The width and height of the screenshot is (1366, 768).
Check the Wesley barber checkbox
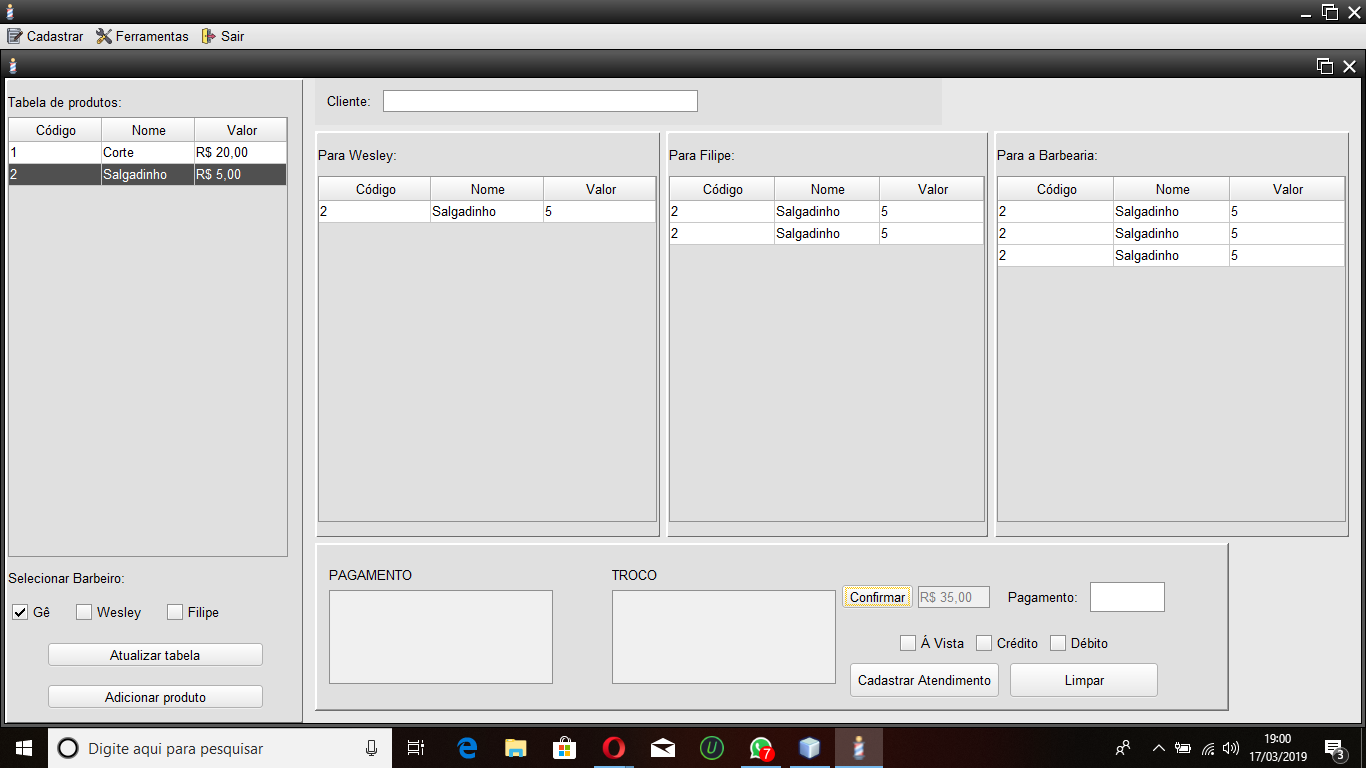pyautogui.click(x=84, y=612)
